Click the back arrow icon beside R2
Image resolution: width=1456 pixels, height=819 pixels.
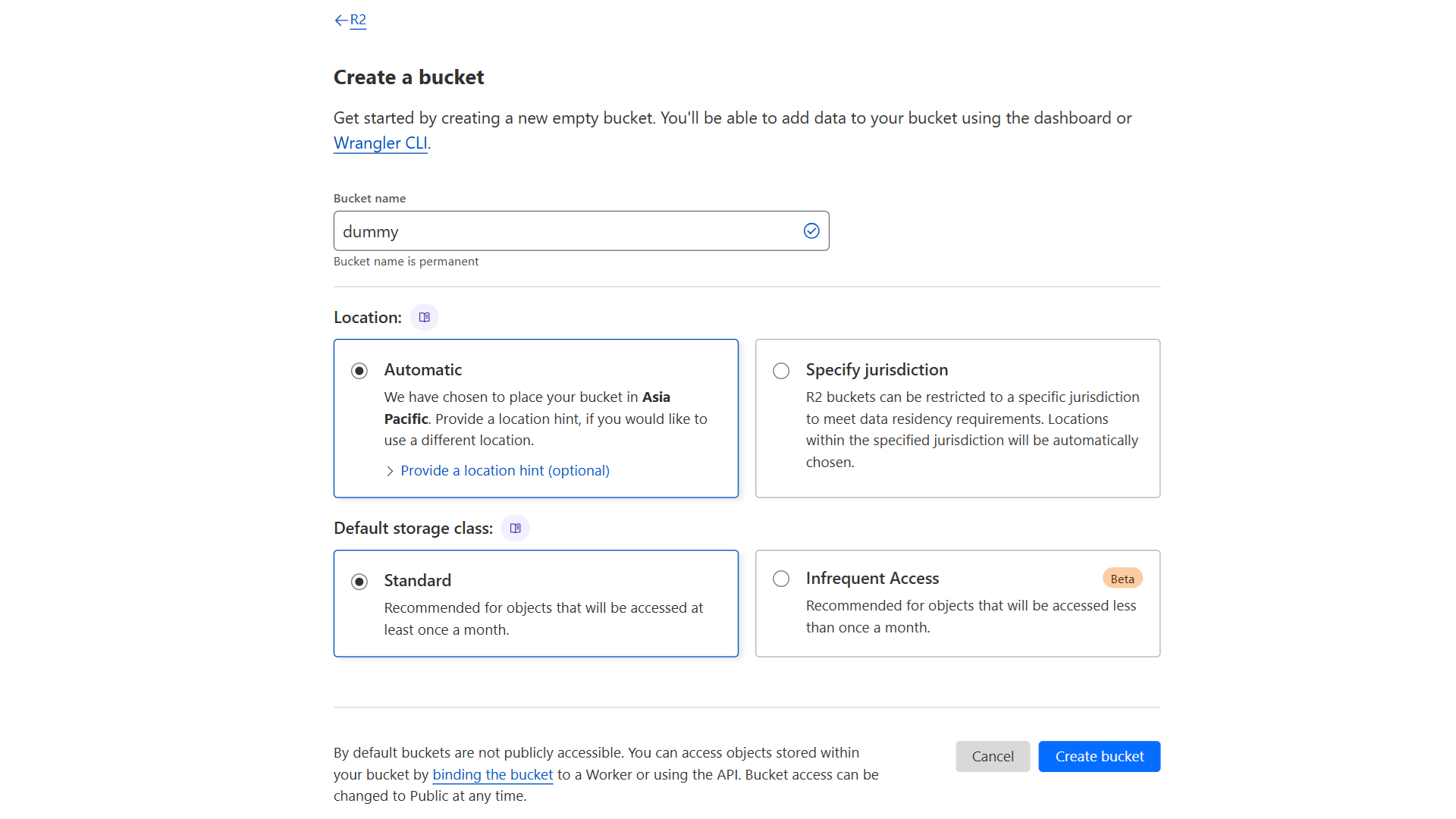pos(340,20)
